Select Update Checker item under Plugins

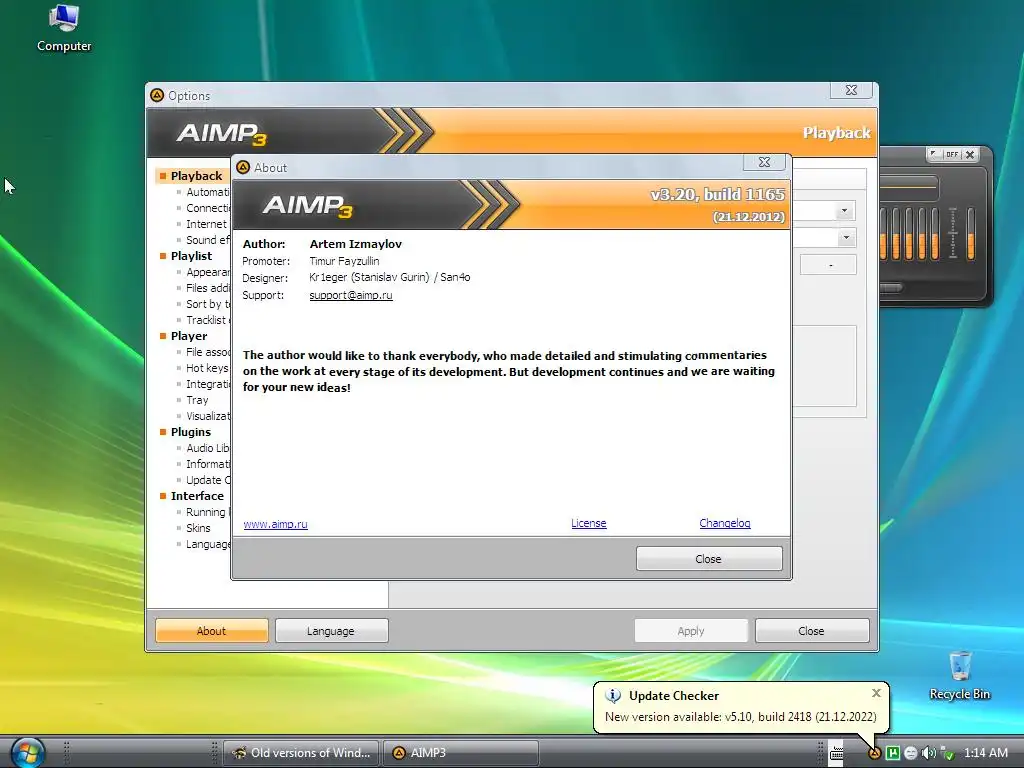208,480
